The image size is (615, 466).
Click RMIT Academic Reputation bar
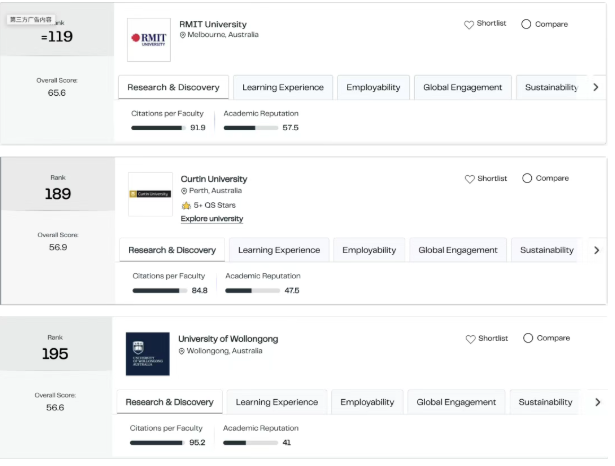pyautogui.click(x=251, y=128)
